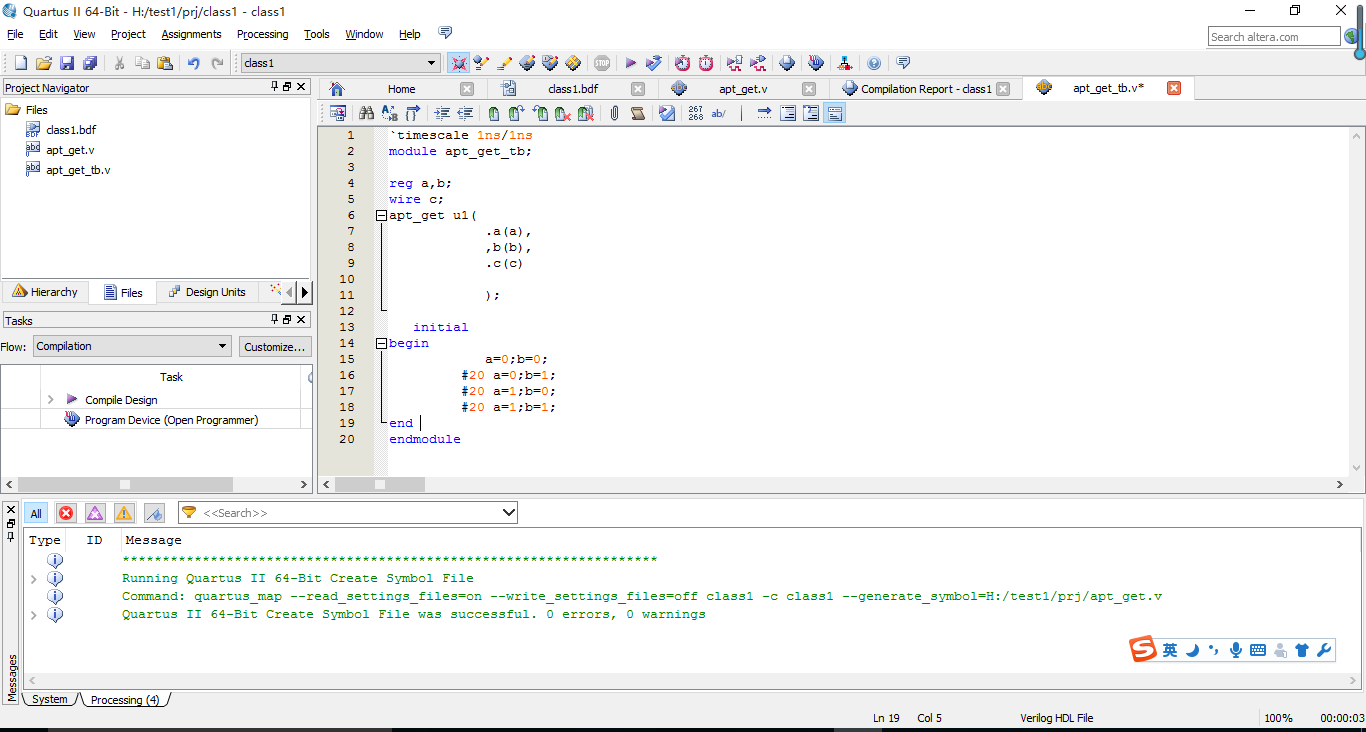The height and width of the screenshot is (732, 1366).
Task: Click the find matching brace icon
Action: click(x=413, y=114)
